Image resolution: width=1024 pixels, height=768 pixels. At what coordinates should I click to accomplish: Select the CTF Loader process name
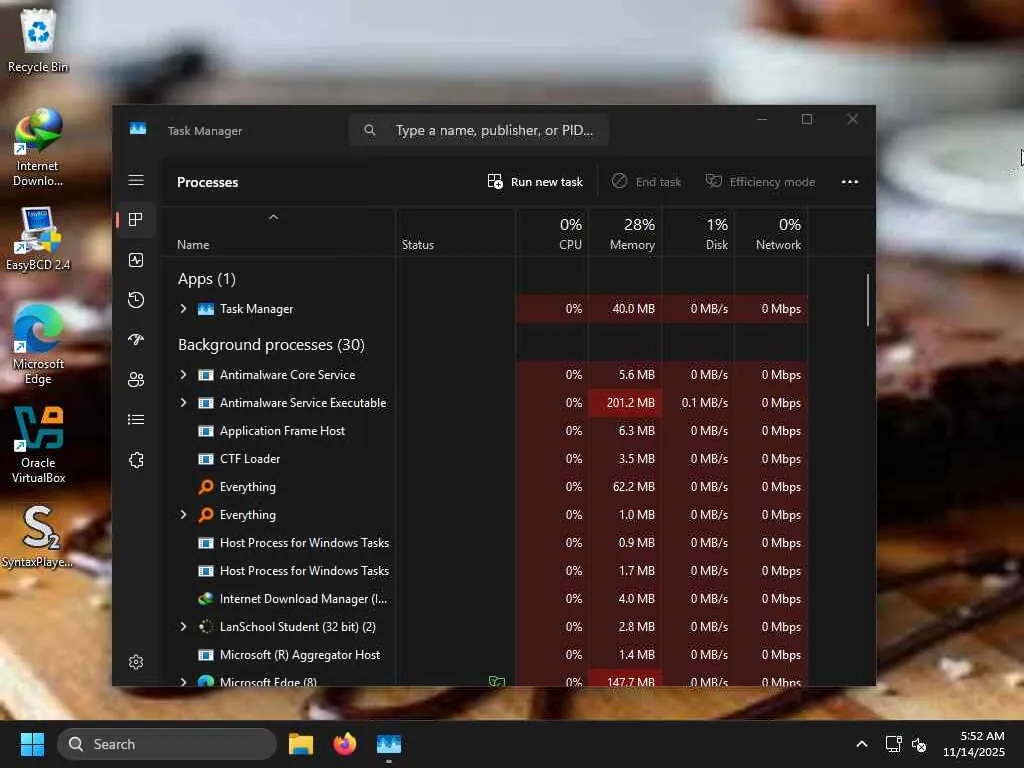pyautogui.click(x=250, y=459)
